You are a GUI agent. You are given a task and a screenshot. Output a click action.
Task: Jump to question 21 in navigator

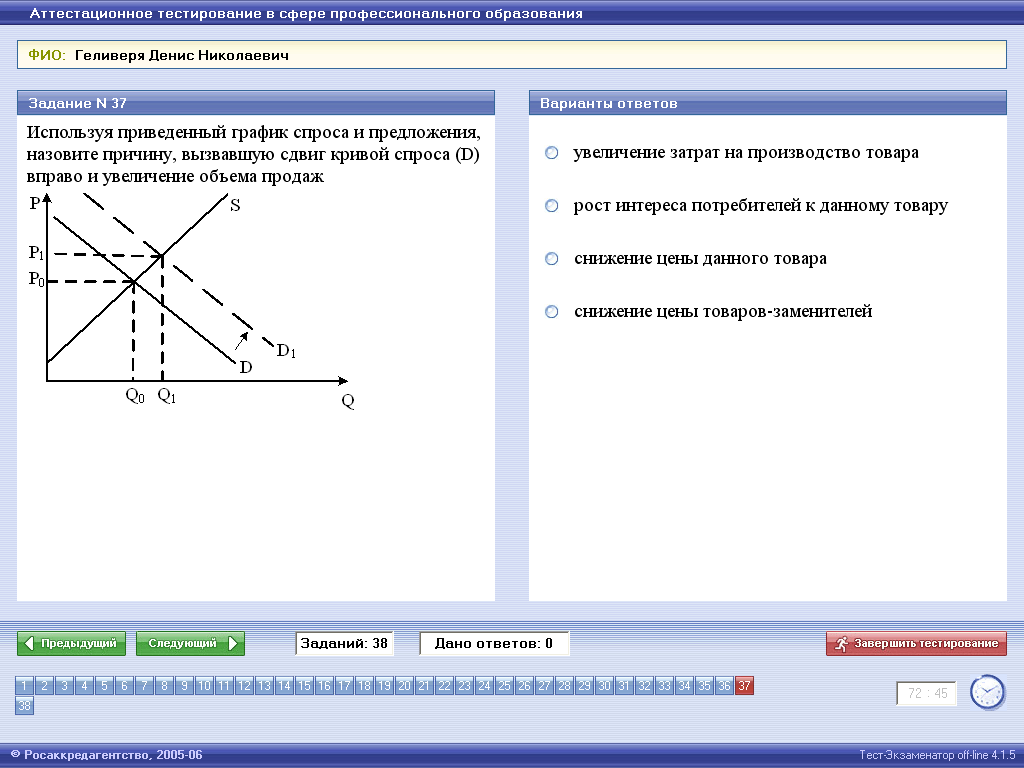(424, 686)
